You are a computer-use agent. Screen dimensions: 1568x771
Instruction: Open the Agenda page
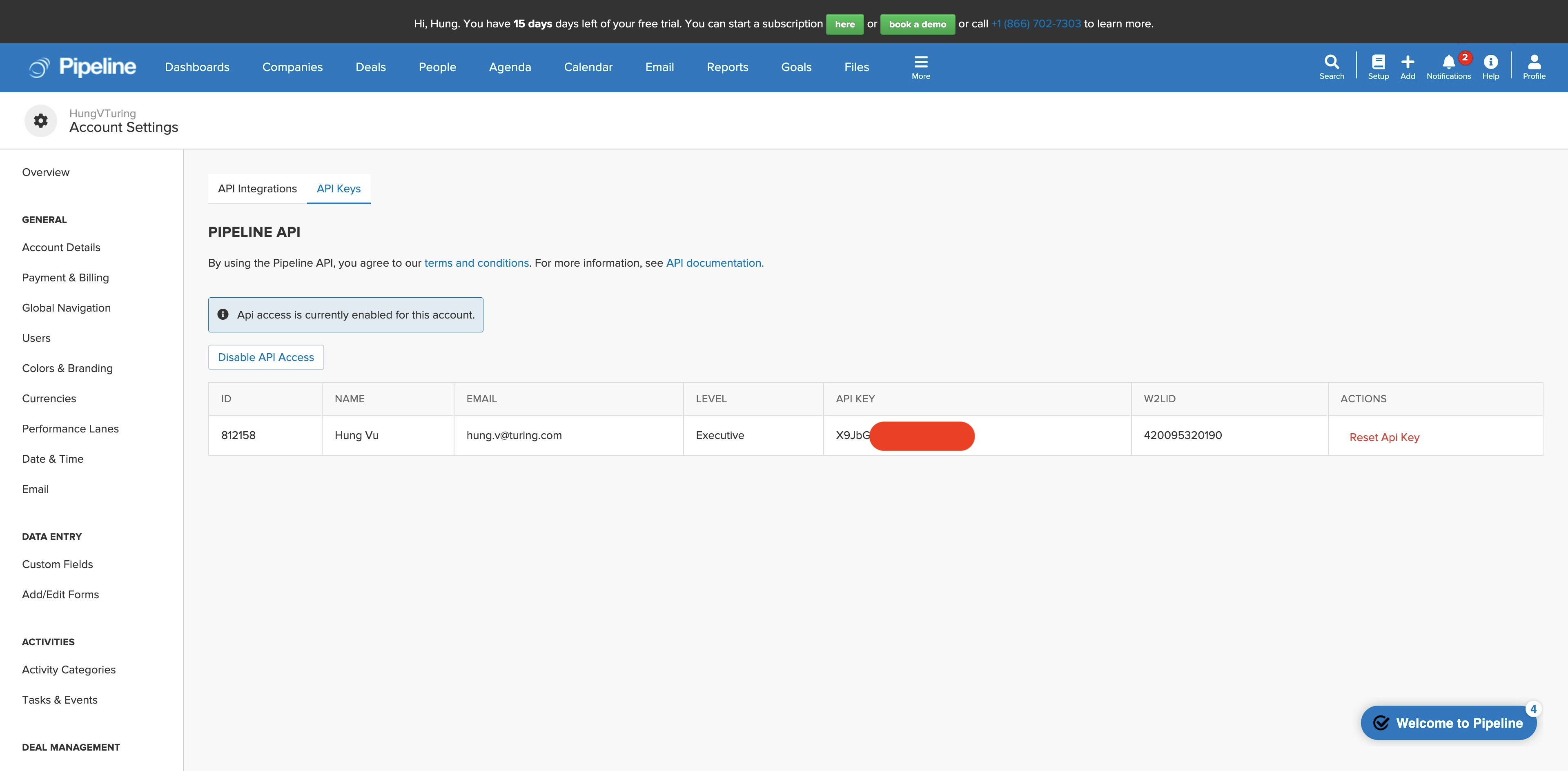[510, 67]
